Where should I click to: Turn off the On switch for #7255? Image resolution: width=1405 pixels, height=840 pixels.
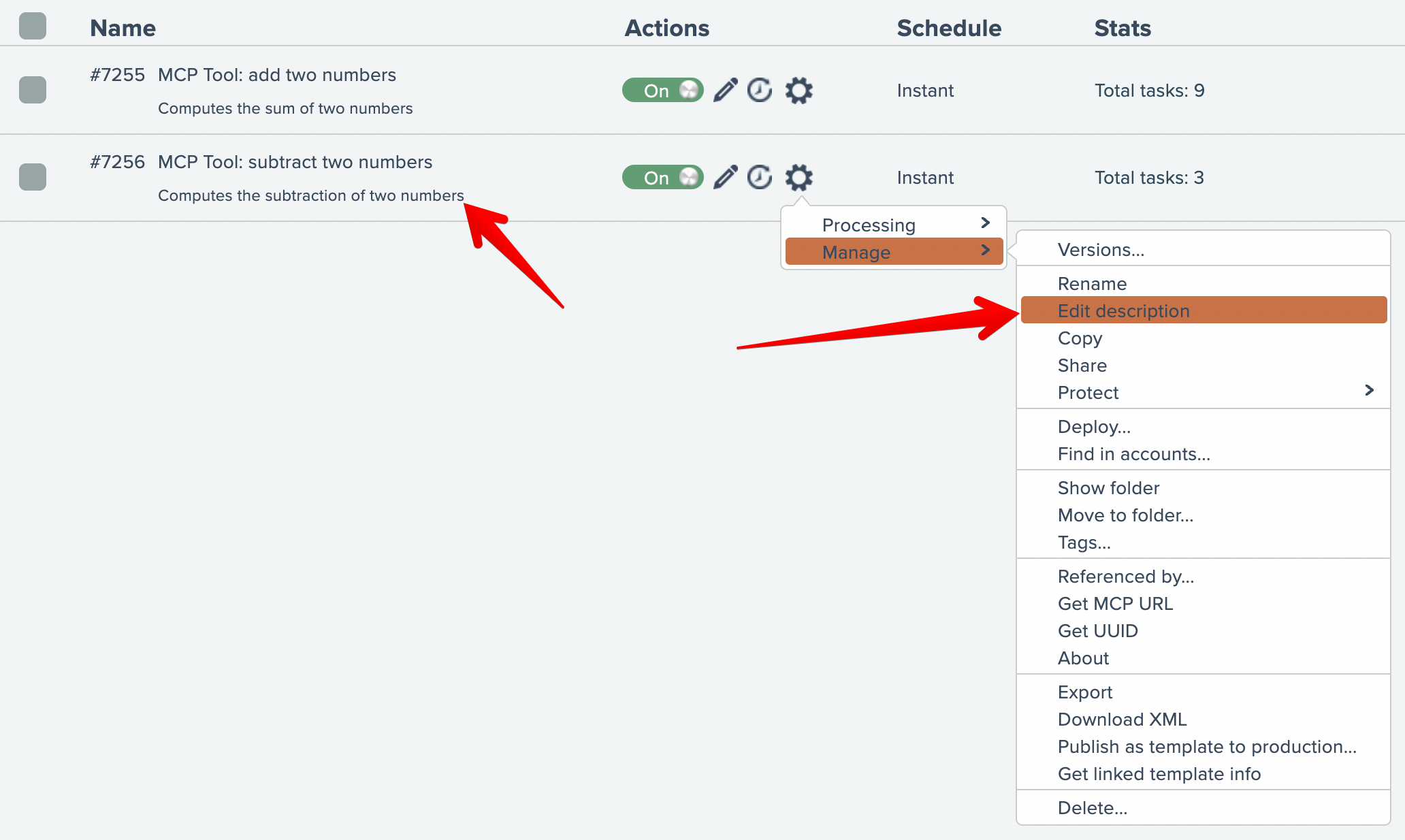662,90
